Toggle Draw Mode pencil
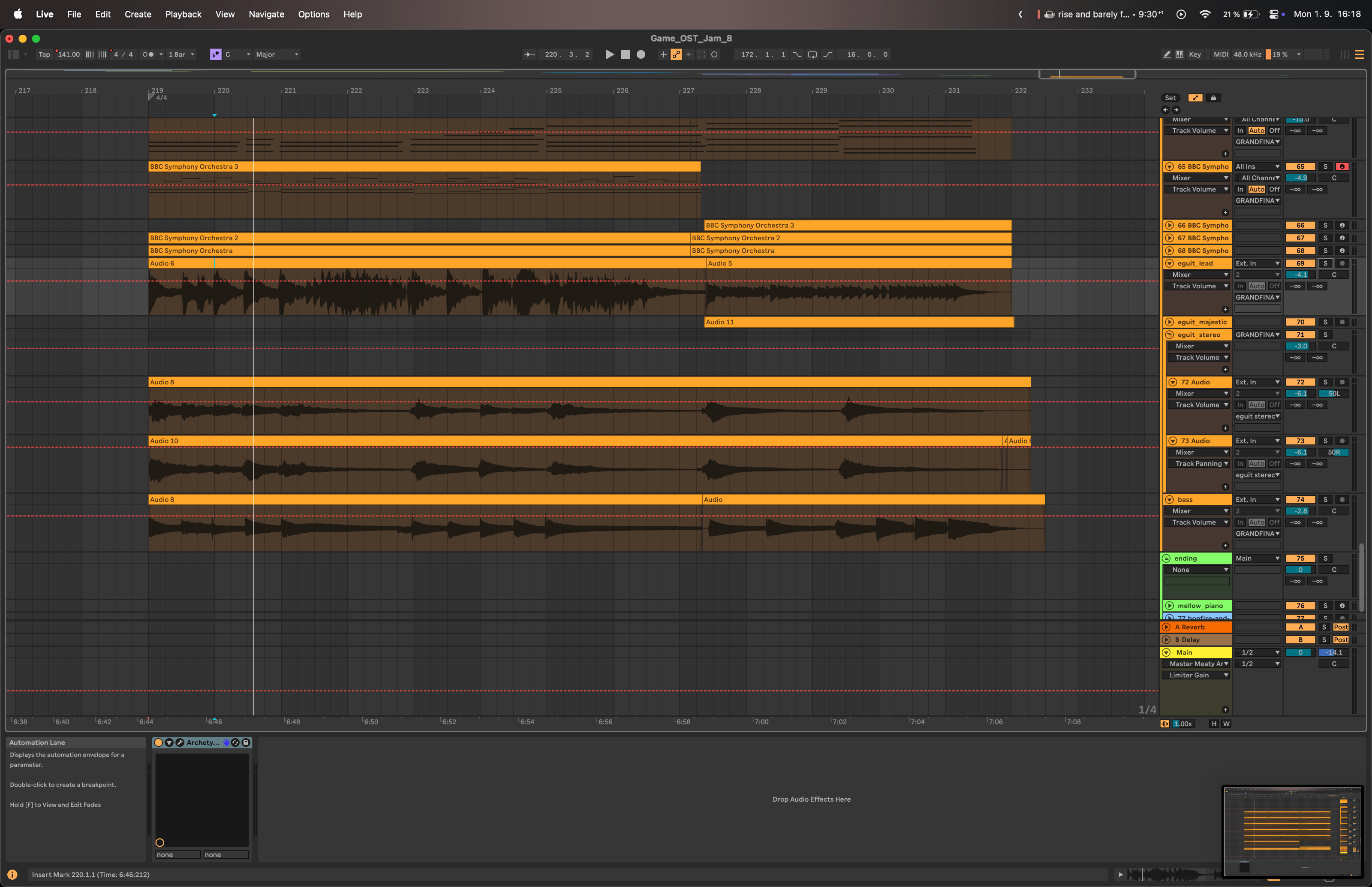 (x=1167, y=54)
